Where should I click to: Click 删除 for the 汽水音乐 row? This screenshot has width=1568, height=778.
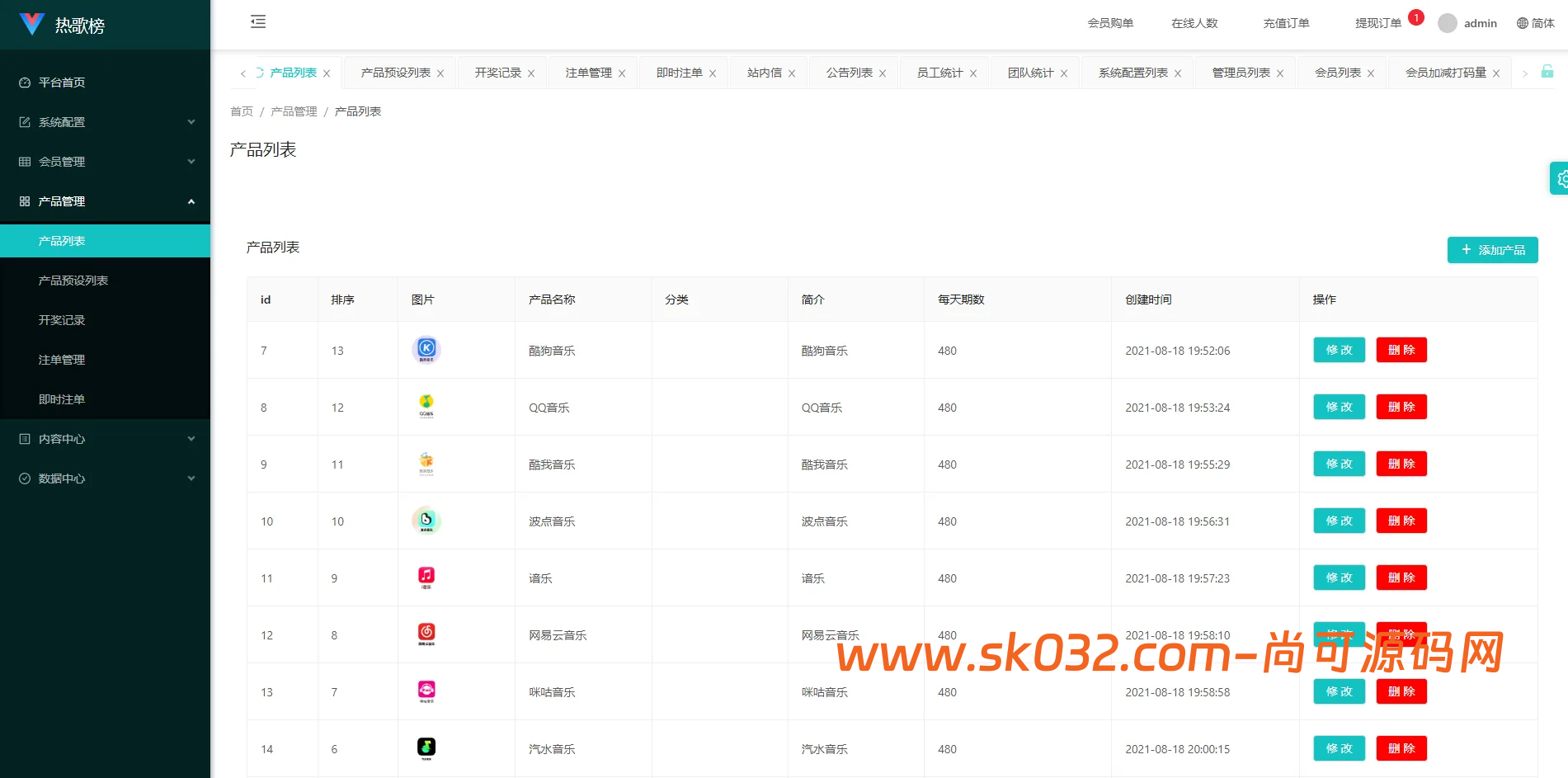tap(1401, 748)
